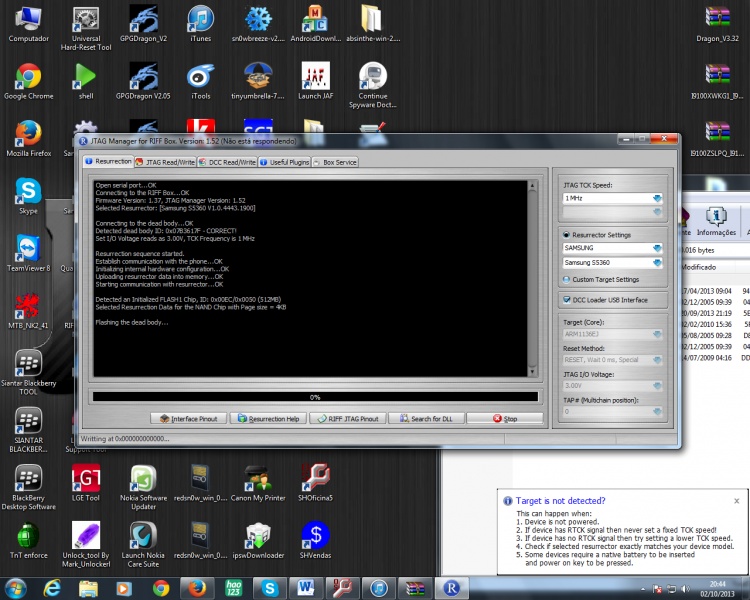750x600 pixels.
Task: Open I9100XWKG1 archive icon
Action: pos(717,81)
